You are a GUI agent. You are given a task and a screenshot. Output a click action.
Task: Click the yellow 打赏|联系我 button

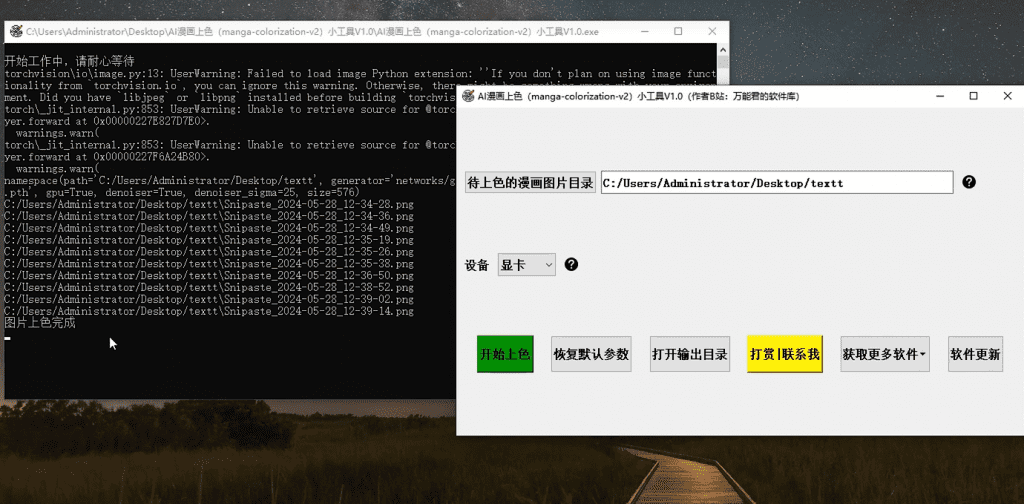tap(785, 354)
